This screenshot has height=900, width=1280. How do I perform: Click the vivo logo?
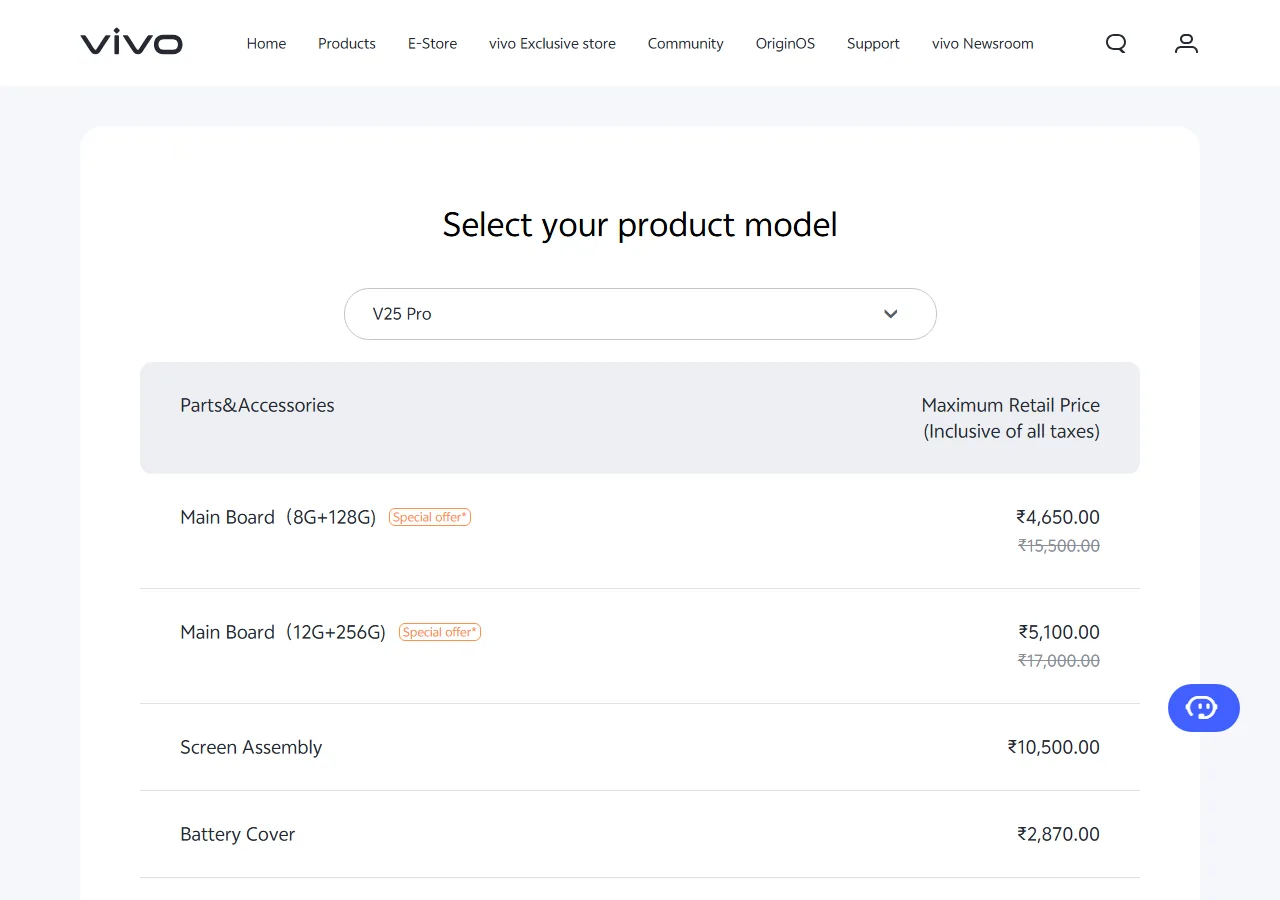click(132, 43)
